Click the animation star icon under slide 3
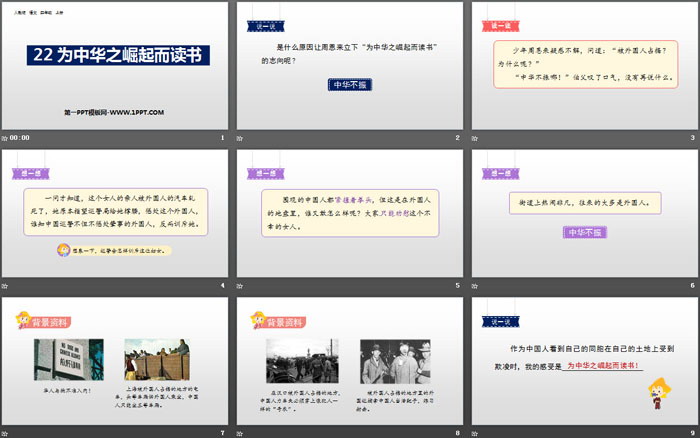The image size is (700, 438). pos(477,138)
